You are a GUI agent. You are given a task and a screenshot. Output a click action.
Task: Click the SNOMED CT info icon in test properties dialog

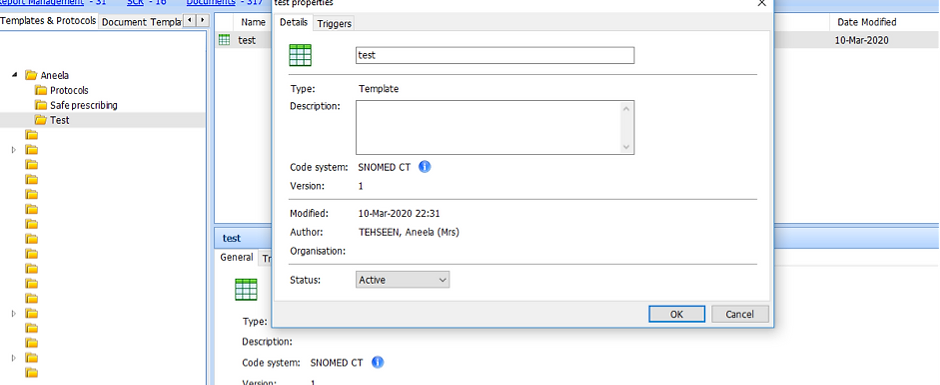(424, 167)
